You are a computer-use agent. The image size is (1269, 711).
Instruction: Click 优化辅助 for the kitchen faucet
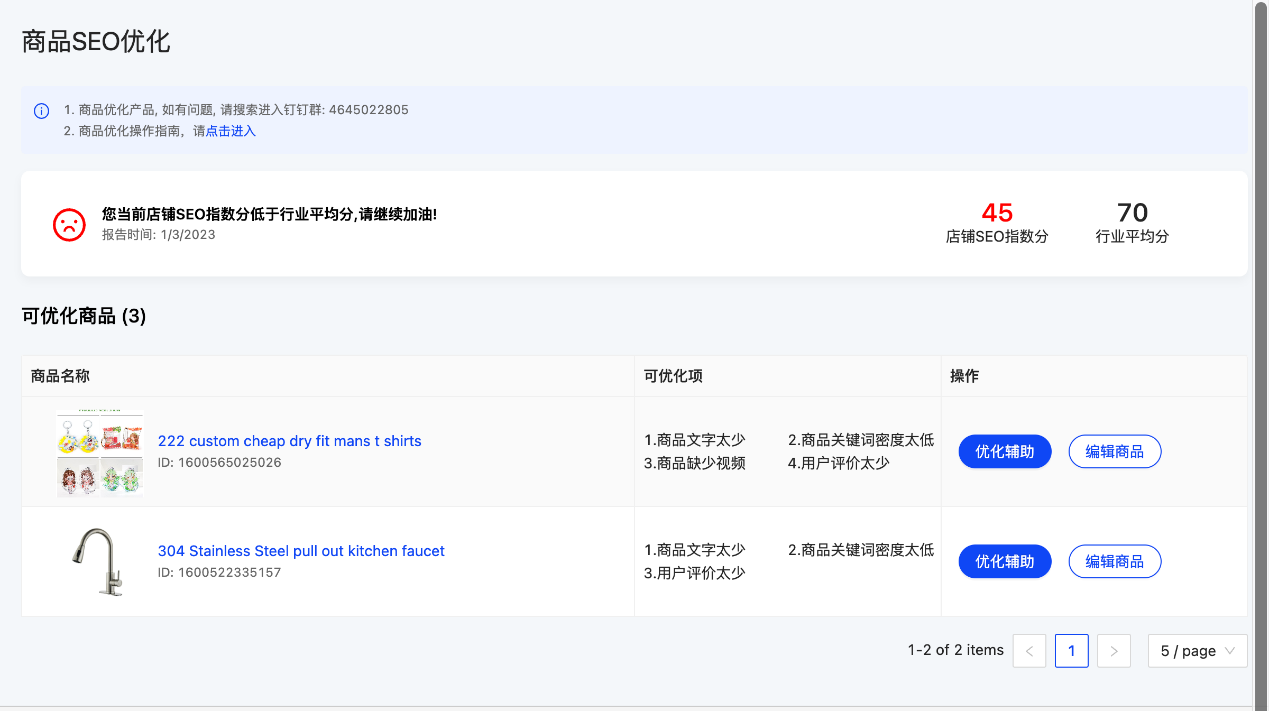[x=1004, y=561]
